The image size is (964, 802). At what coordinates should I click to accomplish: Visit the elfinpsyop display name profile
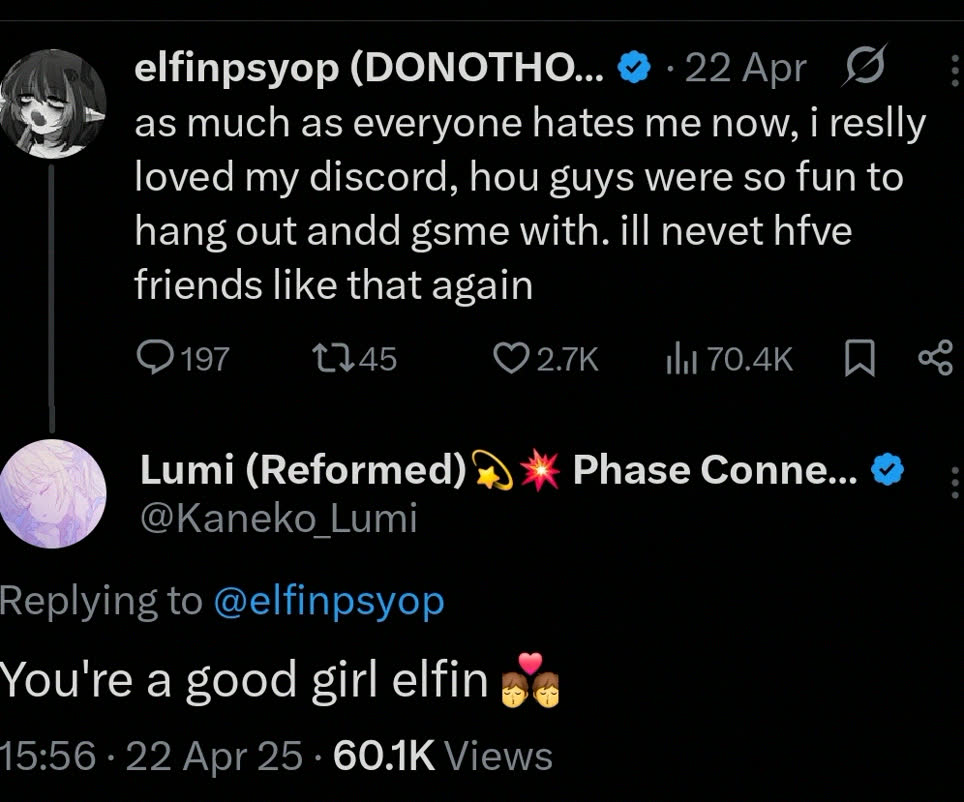point(370,68)
